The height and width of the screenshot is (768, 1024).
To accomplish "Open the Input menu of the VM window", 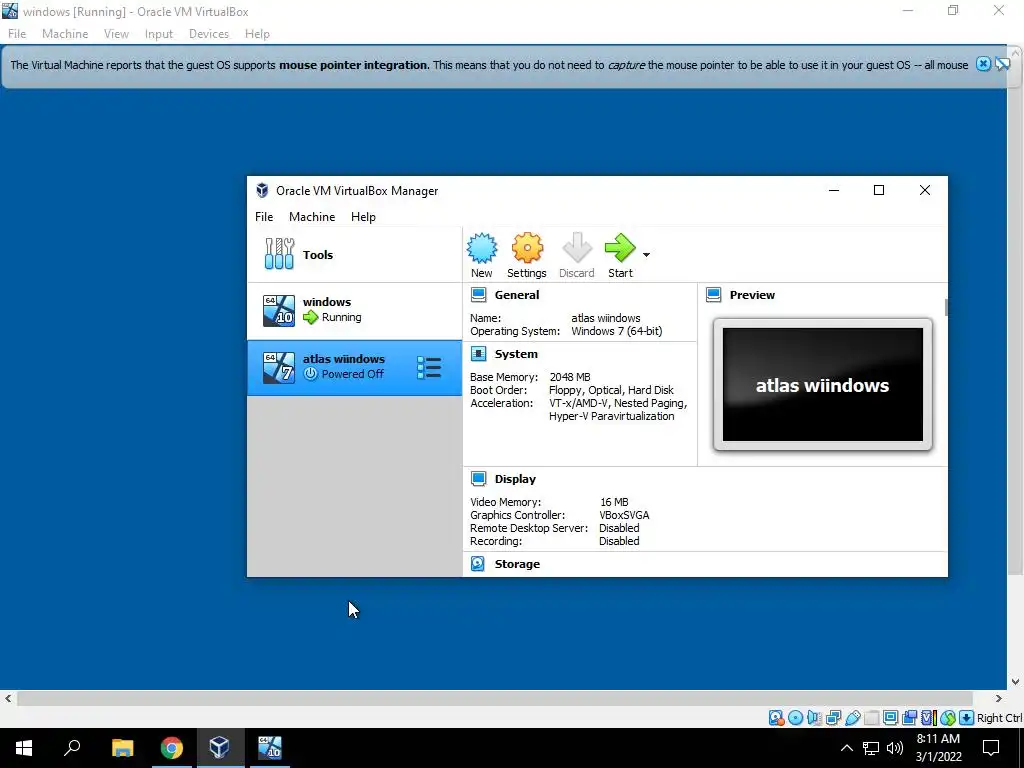I will point(159,34).
